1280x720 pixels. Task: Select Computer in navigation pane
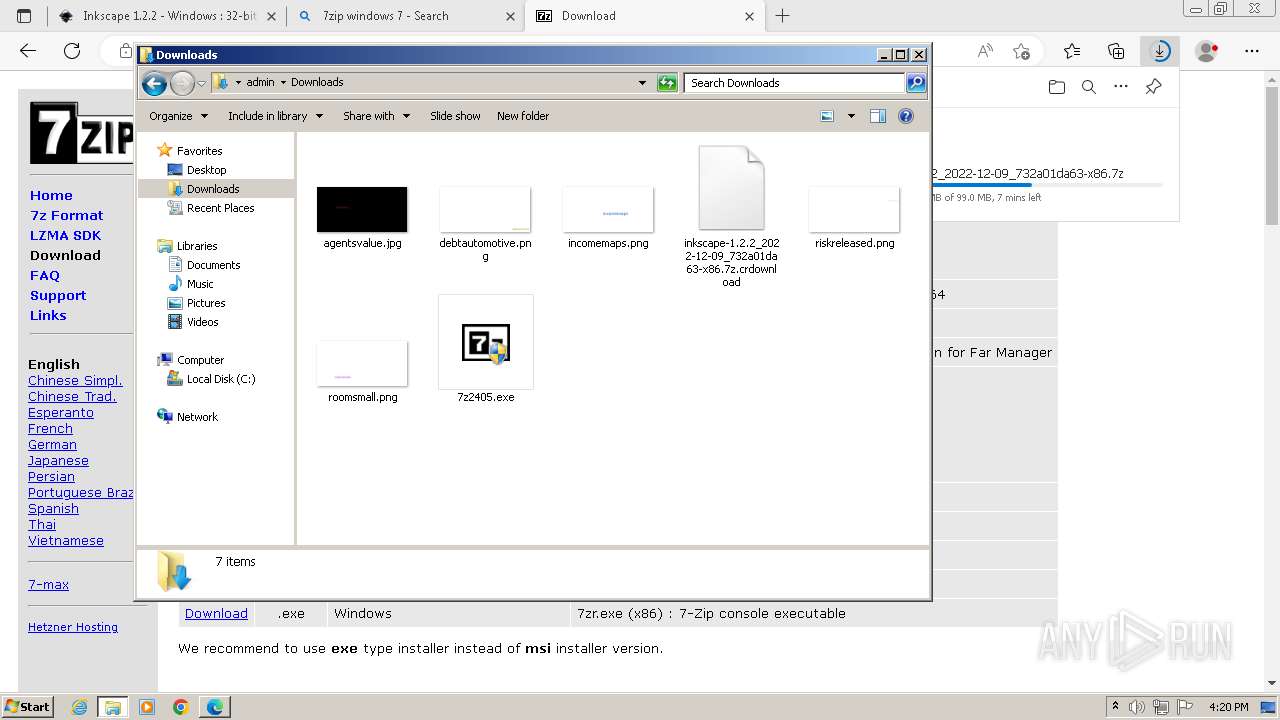tap(200, 360)
